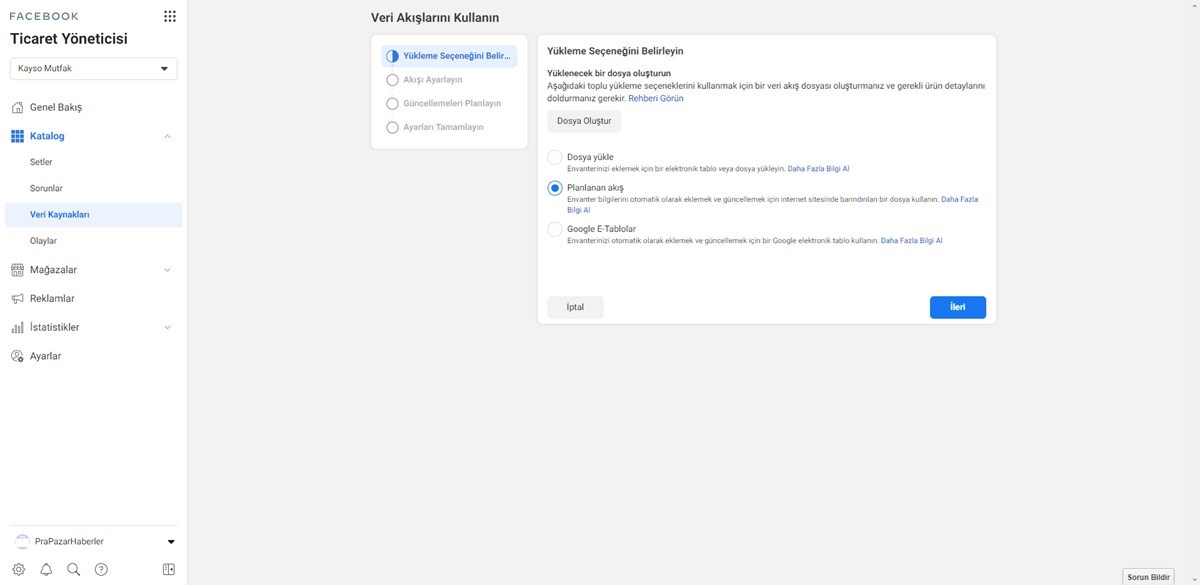Viewport: 1200px width, 585px height.
Task: Open Daha Fazla Bilgi Al for Google E-Tablolar
Action: pyautogui.click(x=911, y=241)
